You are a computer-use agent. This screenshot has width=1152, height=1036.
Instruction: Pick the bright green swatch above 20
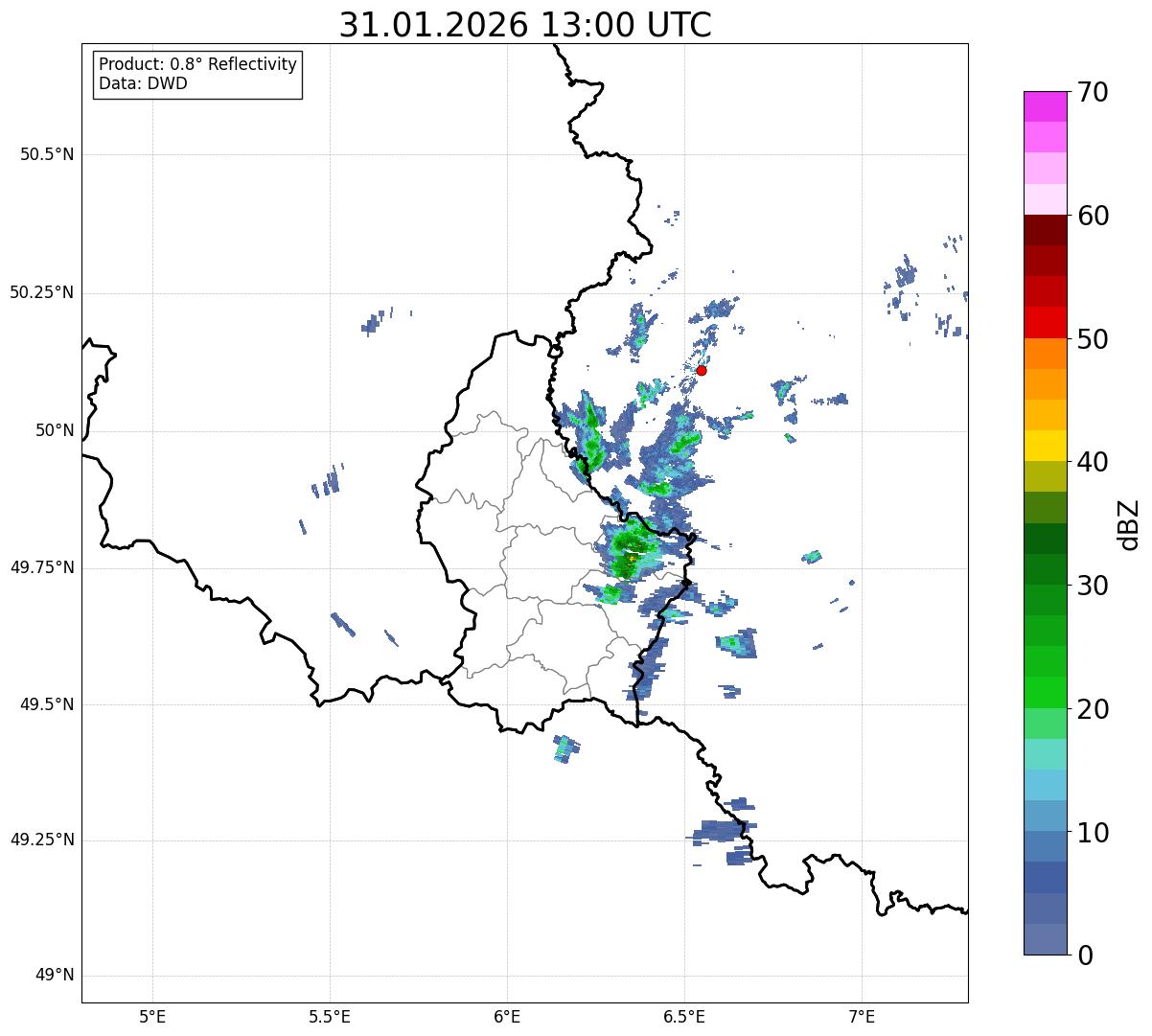1045,692
